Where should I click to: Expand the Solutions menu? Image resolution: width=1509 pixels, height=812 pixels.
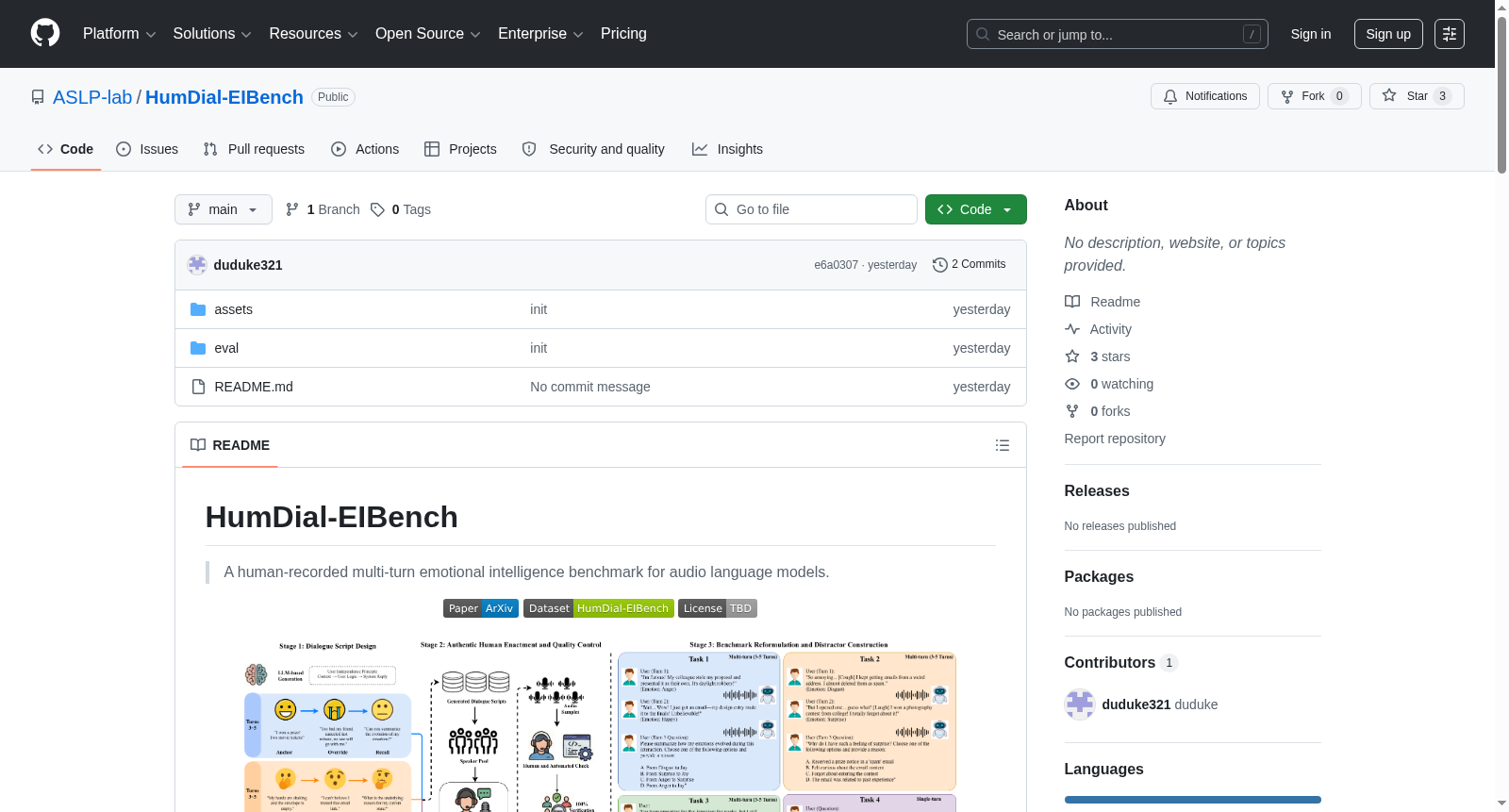click(x=212, y=34)
